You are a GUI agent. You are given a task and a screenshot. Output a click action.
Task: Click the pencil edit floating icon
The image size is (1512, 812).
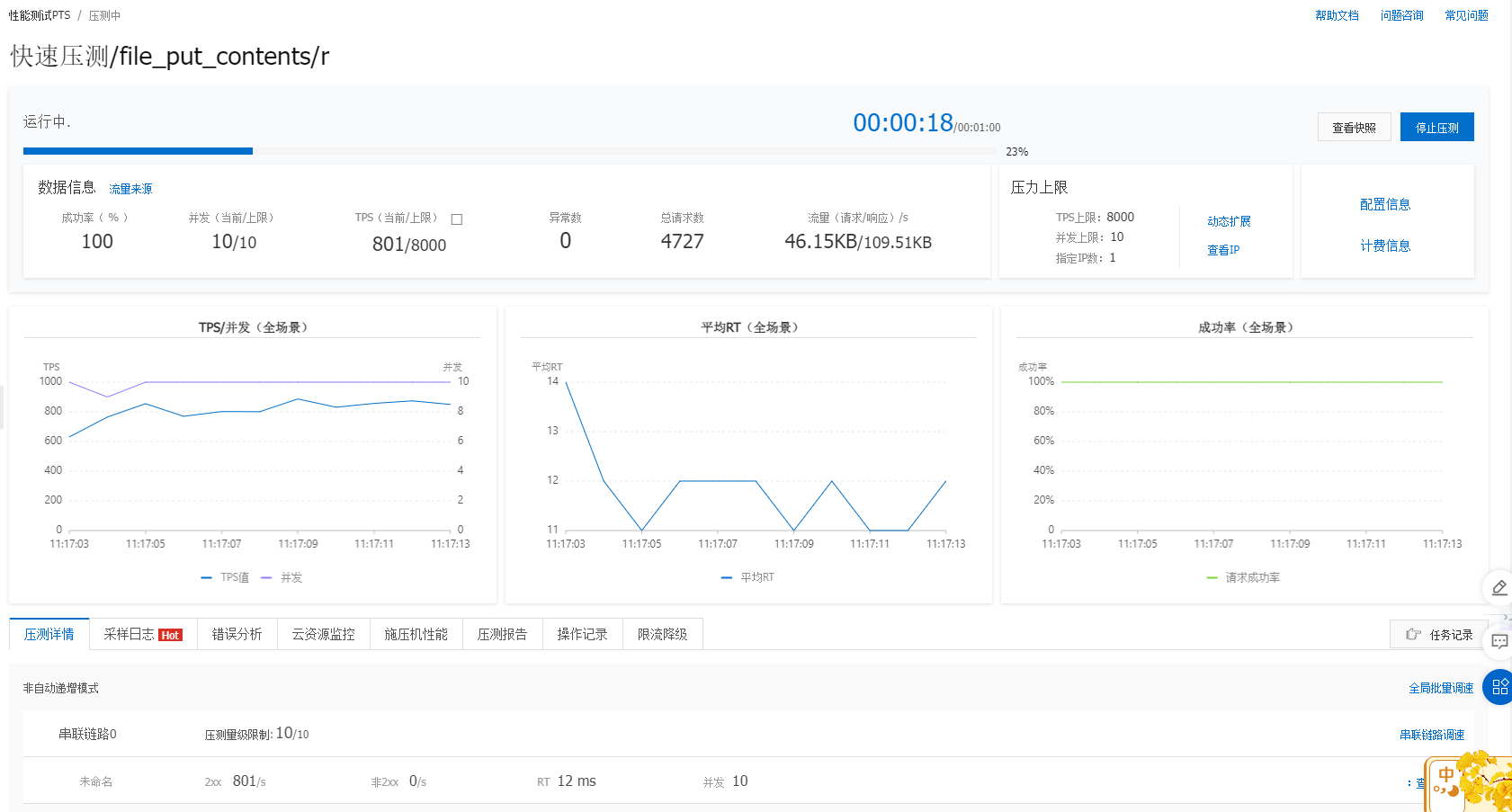(x=1499, y=588)
